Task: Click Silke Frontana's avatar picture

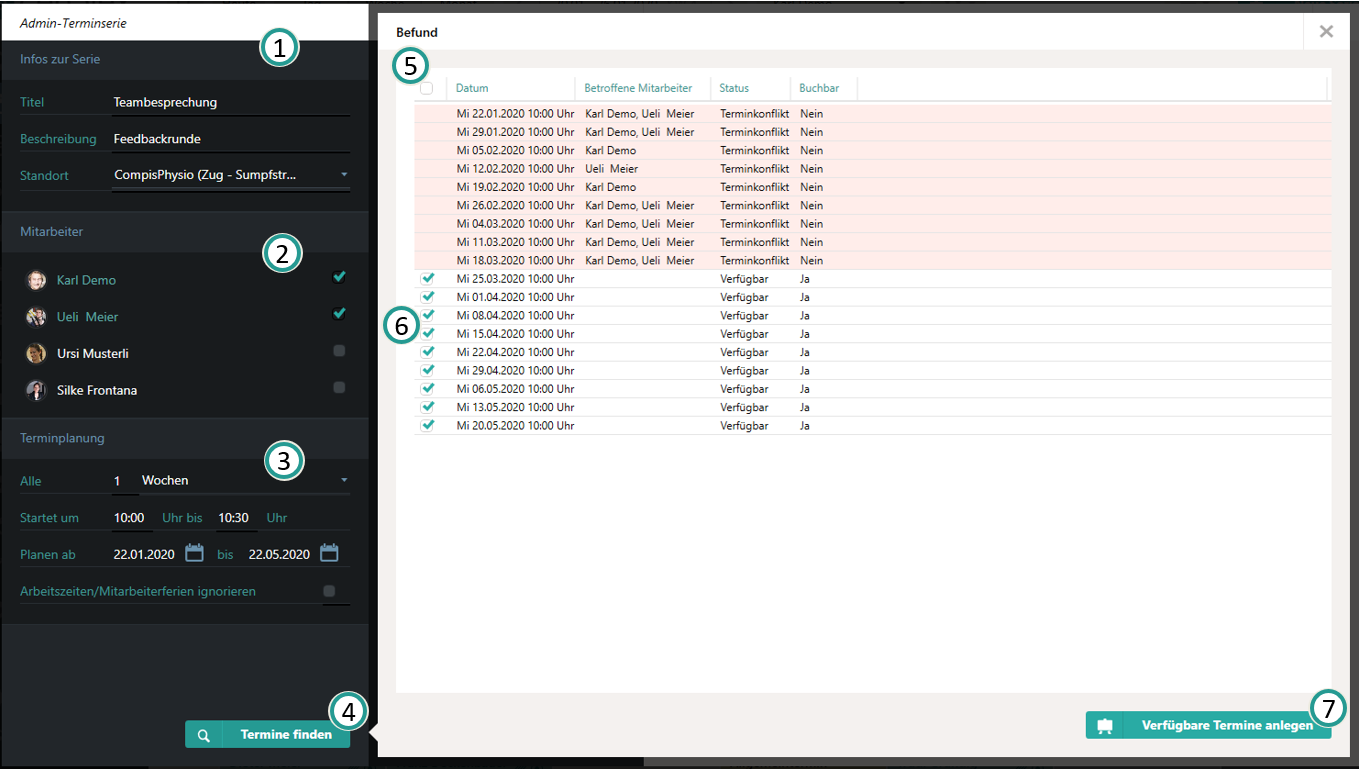Action: [x=36, y=391]
